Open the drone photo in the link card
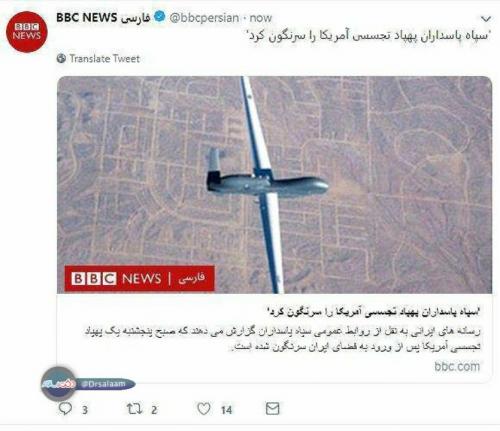 274,185
